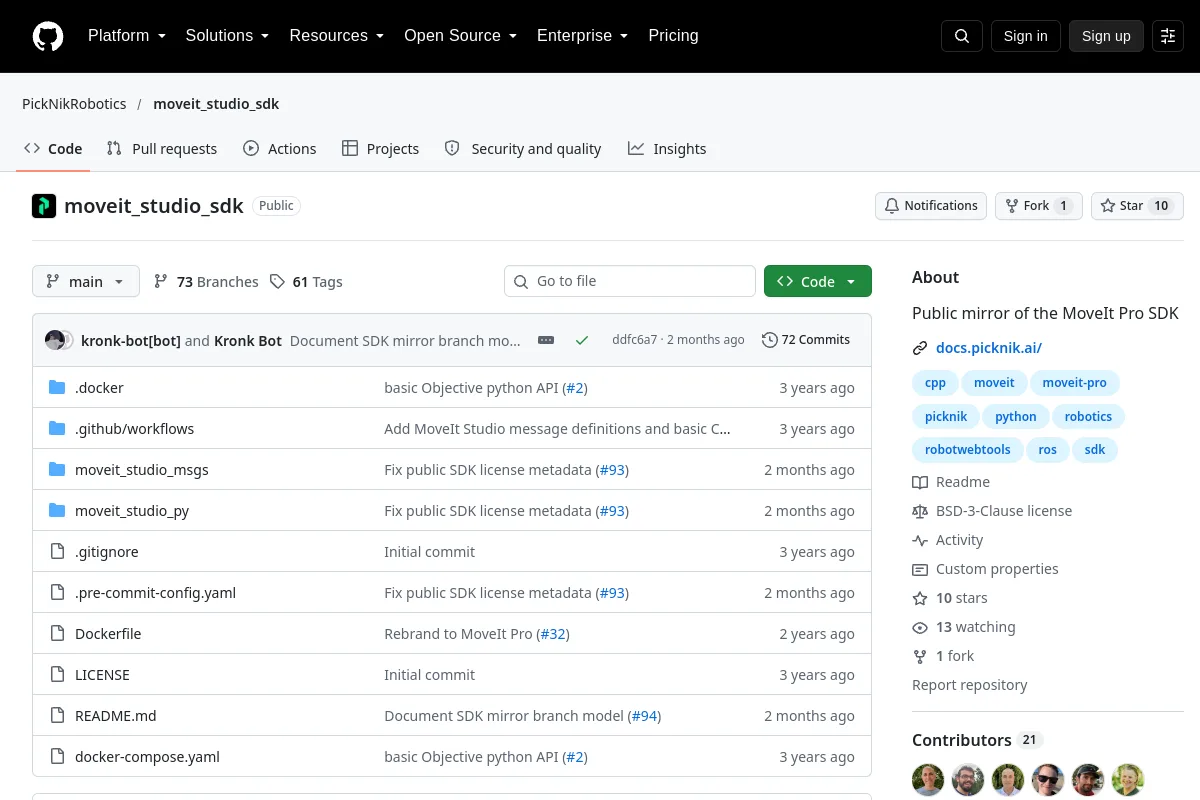
Task: Click the BSD-3-Clause license scale icon
Action: (x=920, y=511)
